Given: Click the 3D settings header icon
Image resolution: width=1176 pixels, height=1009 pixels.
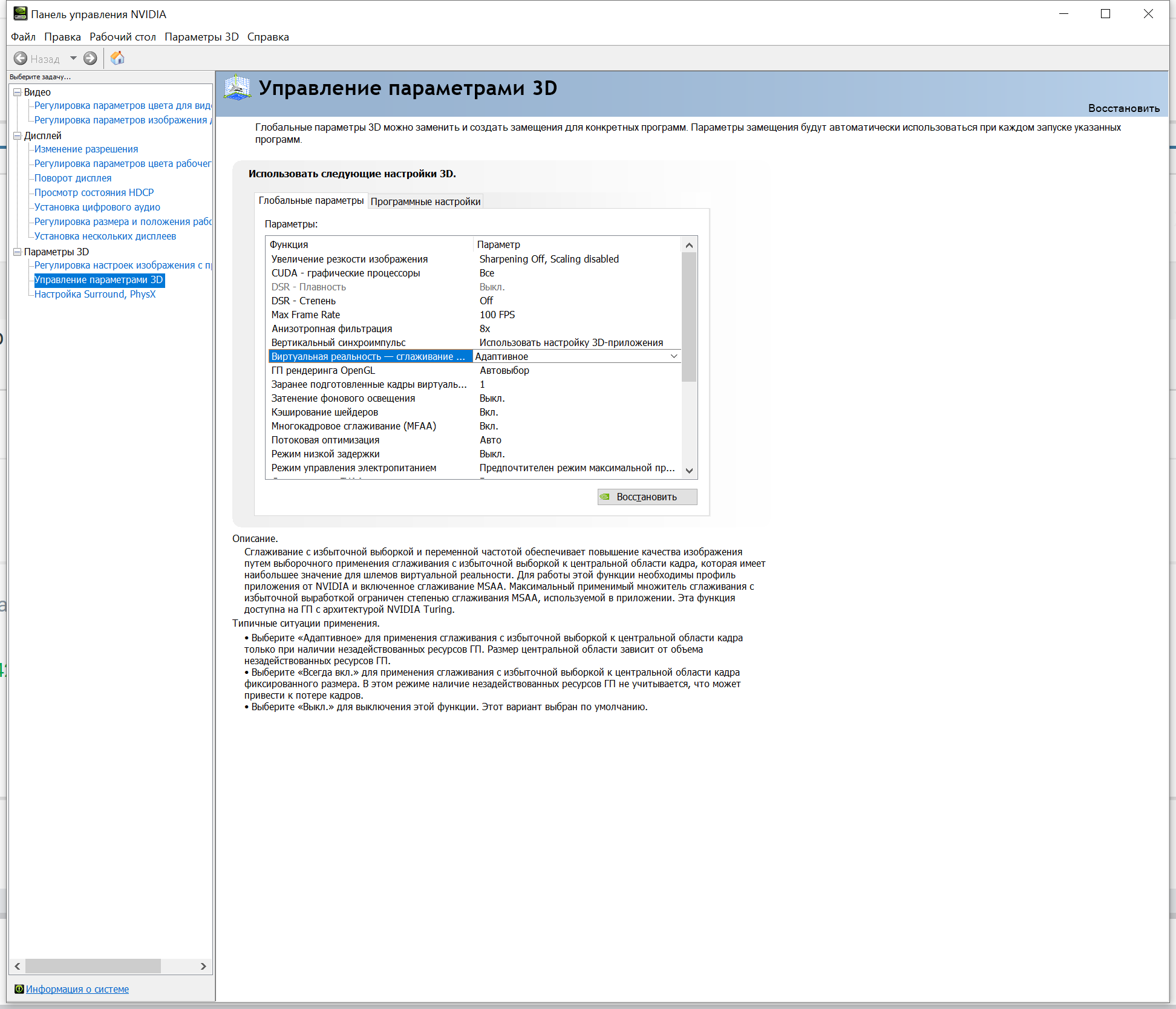Looking at the screenshot, I should pyautogui.click(x=237, y=88).
